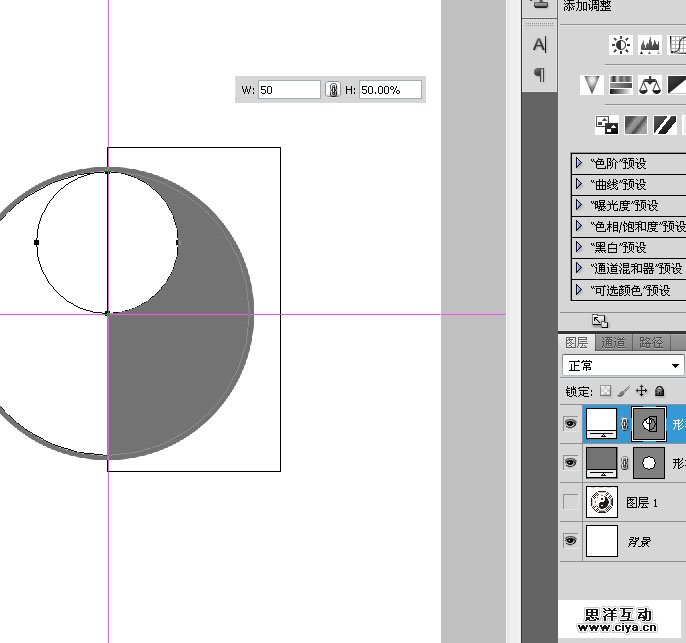The width and height of the screenshot is (686, 643).
Task: Open the Paragraph panel icon
Action: coord(540,74)
